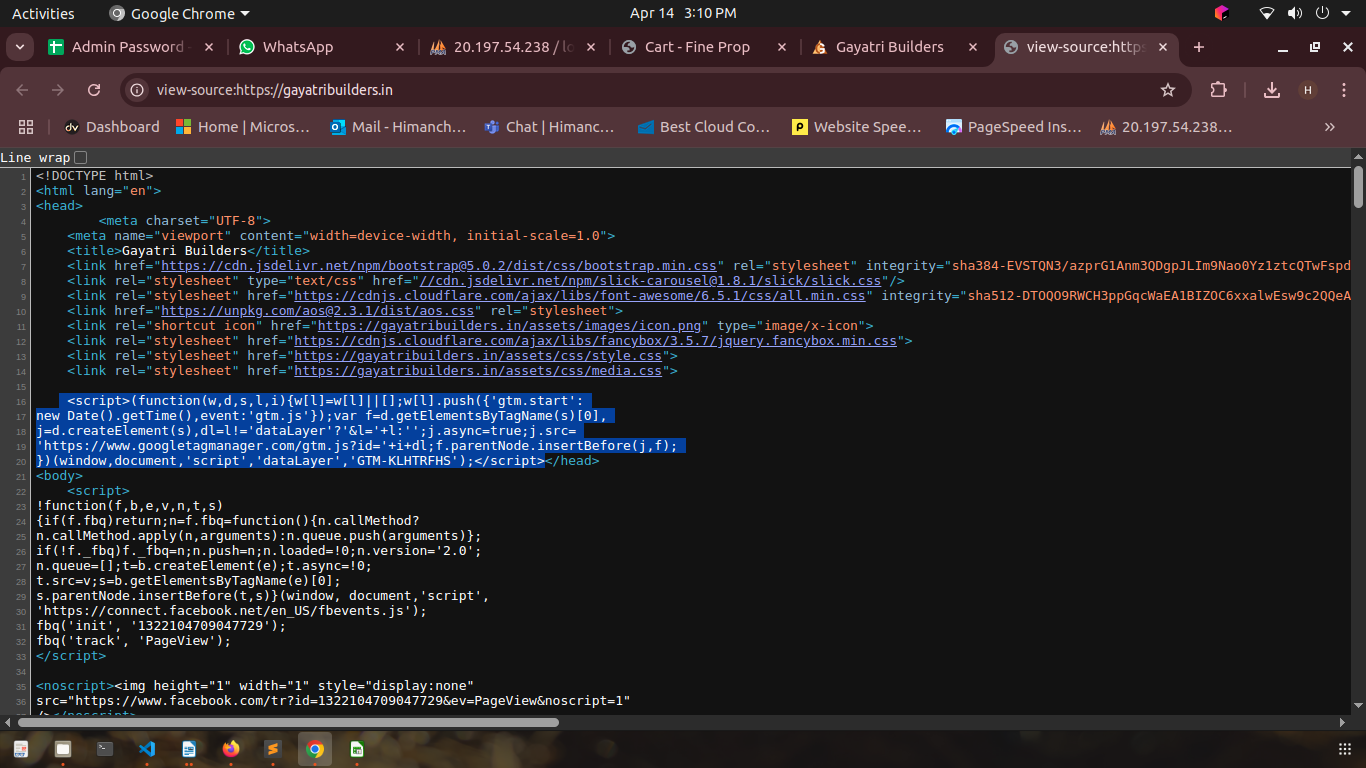Open Files from the dock
Viewport: 1366px width, 768px height.
pyautogui.click(x=63, y=748)
